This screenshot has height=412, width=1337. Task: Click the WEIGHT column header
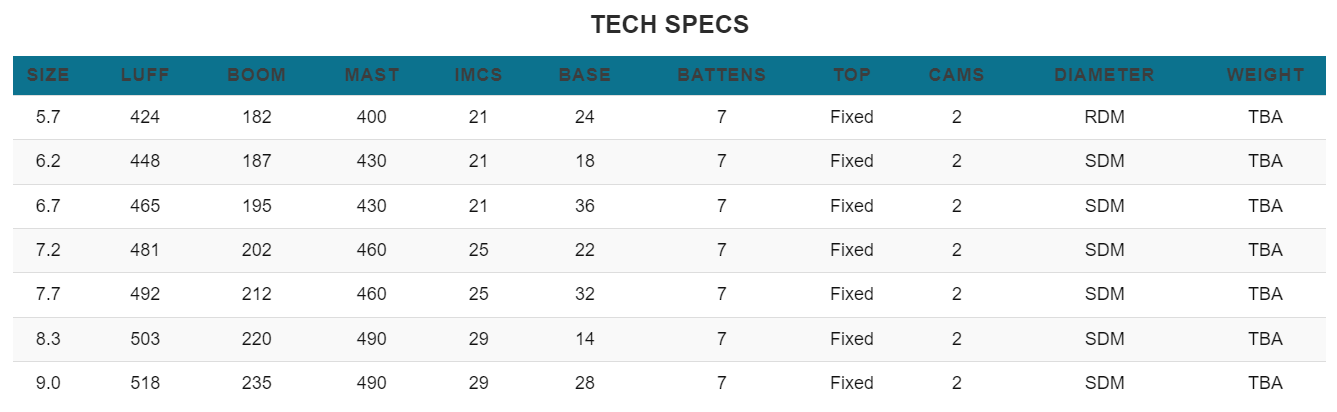click(x=1265, y=75)
